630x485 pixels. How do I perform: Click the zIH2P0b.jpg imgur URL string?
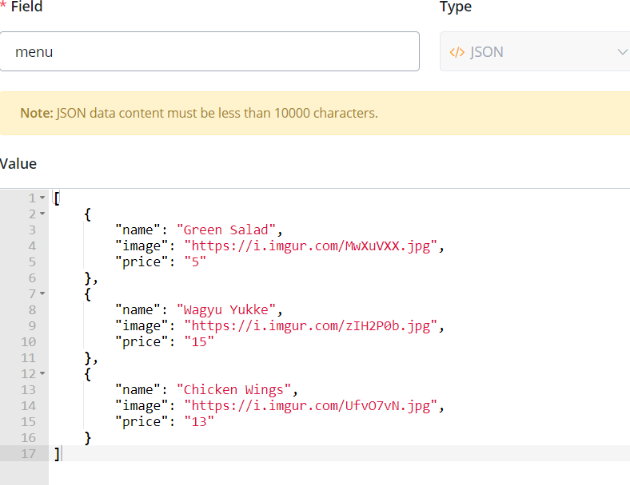[312, 326]
